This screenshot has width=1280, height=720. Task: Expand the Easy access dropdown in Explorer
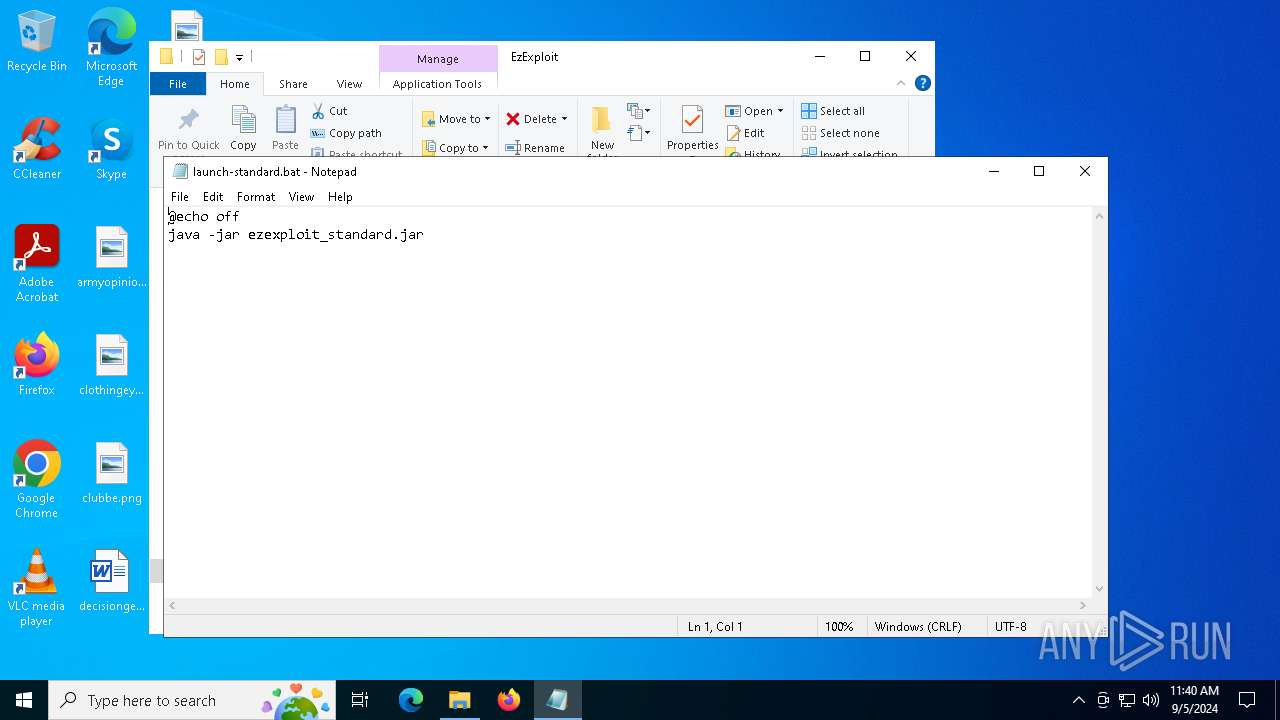pos(639,132)
